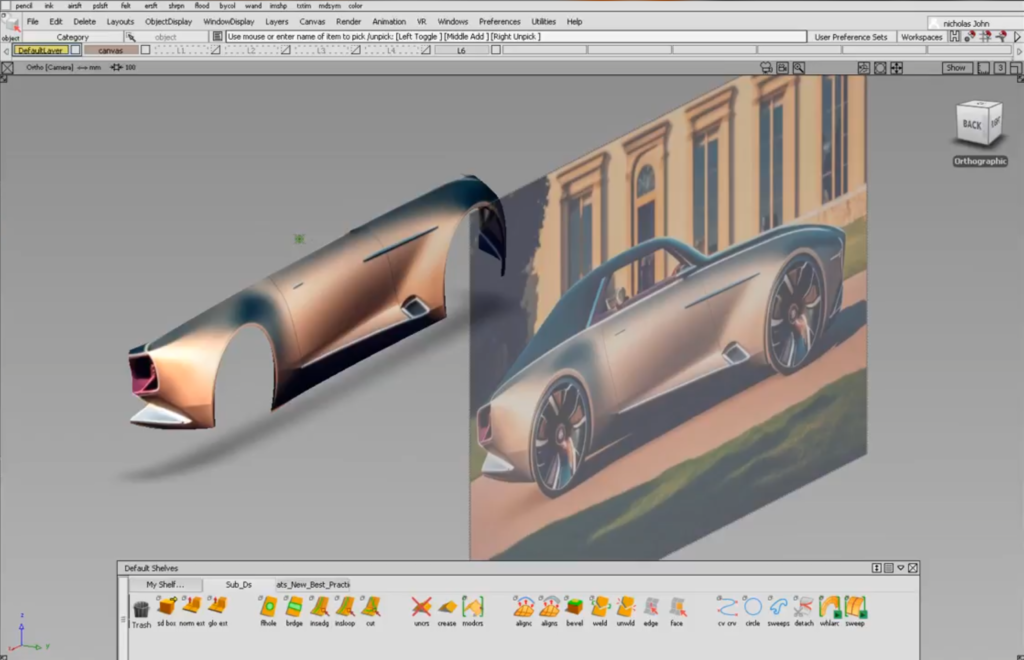
Task: Click the cut tool on the shelf
Action: point(370,607)
